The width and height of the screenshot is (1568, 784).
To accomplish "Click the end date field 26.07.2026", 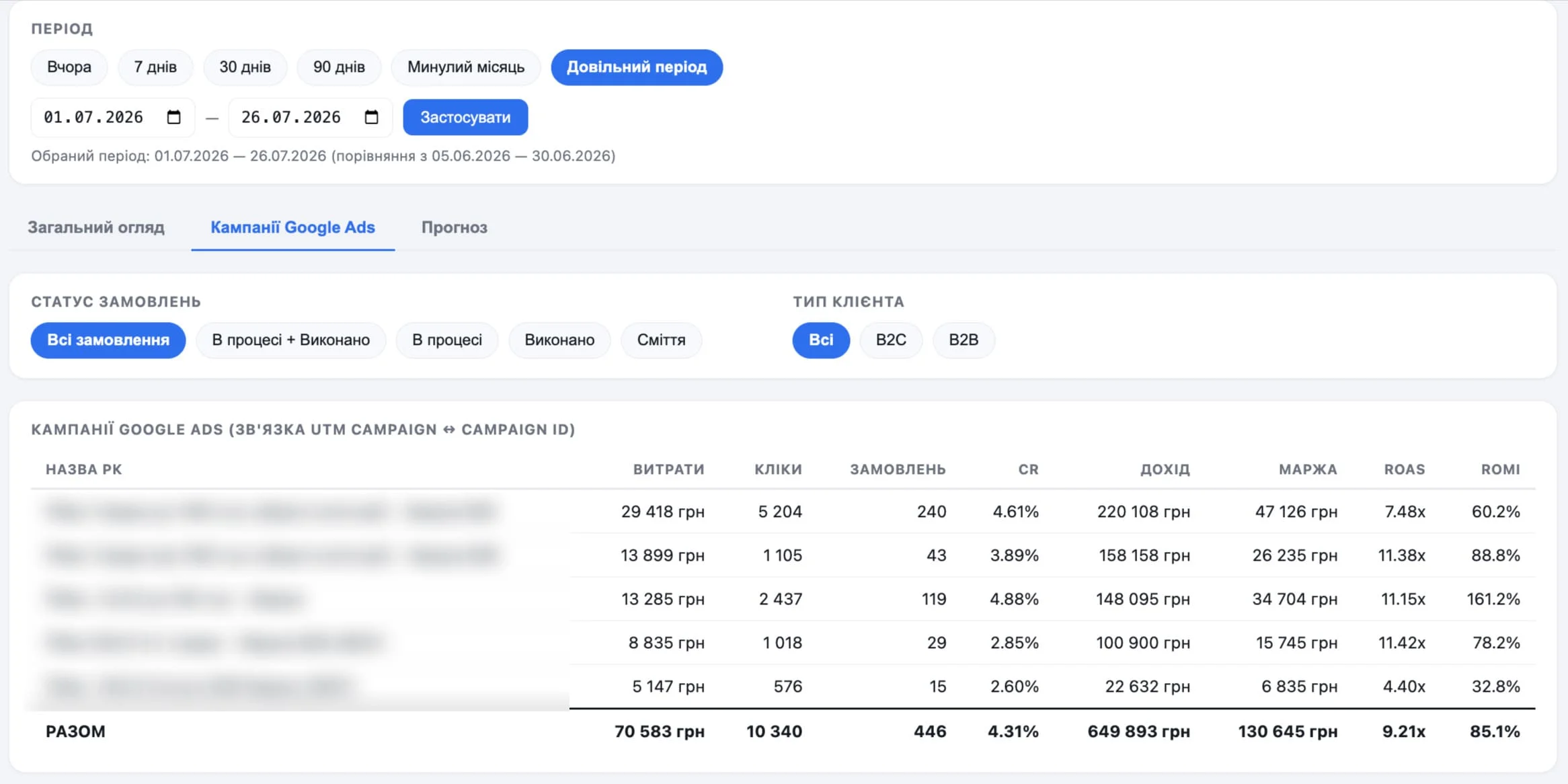I will [311, 117].
